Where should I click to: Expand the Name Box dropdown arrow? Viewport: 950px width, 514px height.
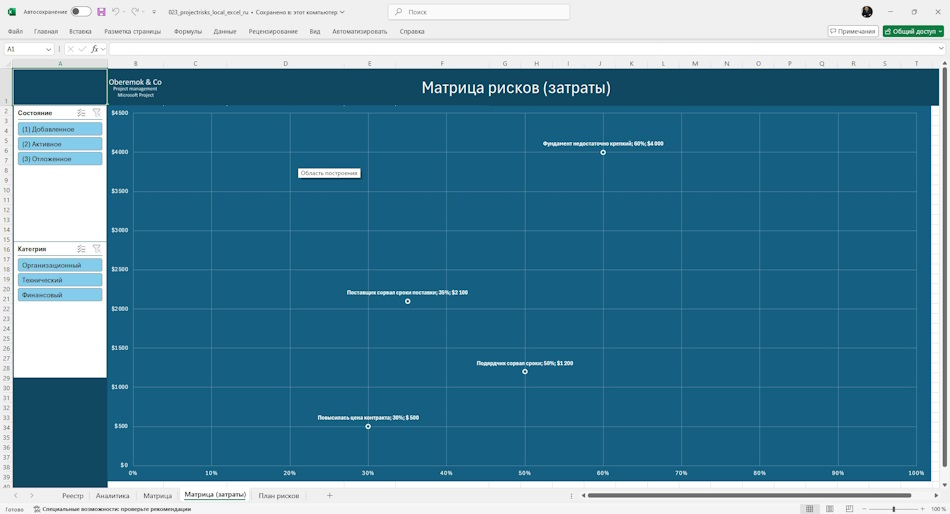click(x=48, y=49)
